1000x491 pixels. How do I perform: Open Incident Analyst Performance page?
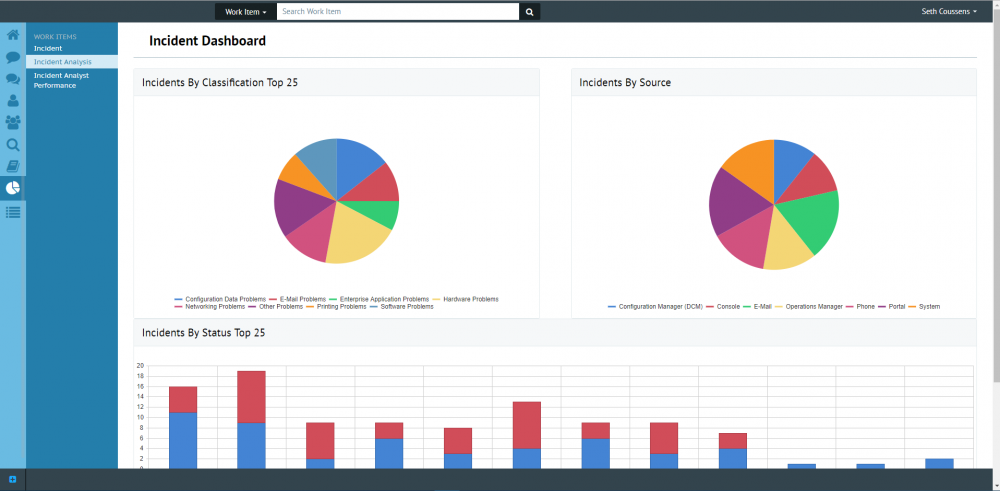[61, 80]
